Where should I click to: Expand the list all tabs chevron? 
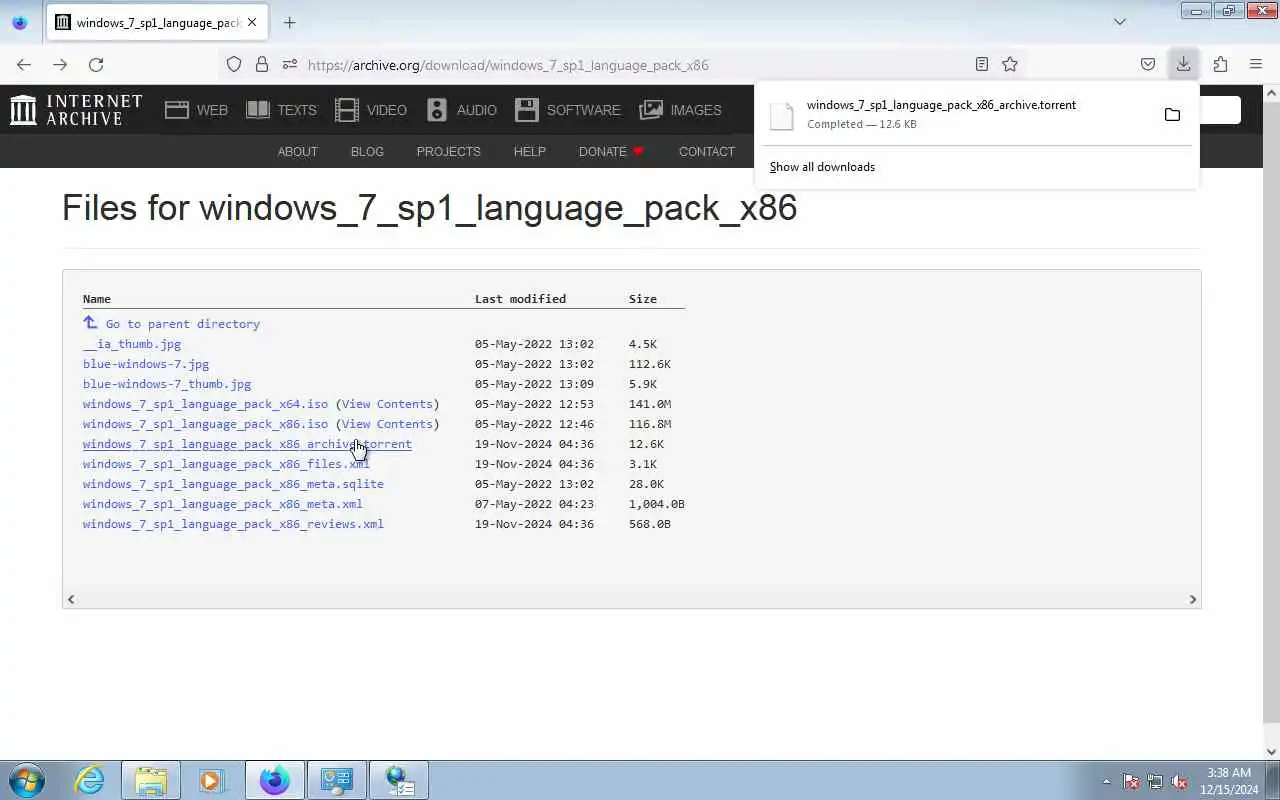pos(1120,22)
